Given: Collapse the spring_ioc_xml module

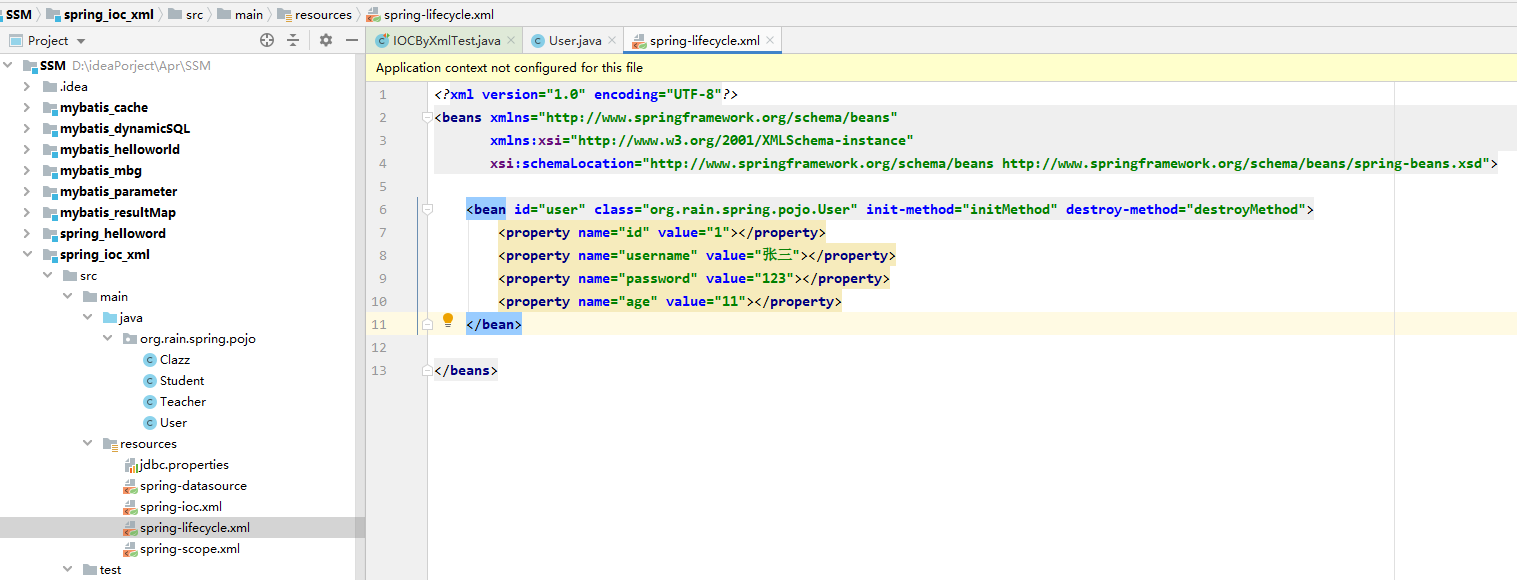Looking at the screenshot, I should 28,255.
